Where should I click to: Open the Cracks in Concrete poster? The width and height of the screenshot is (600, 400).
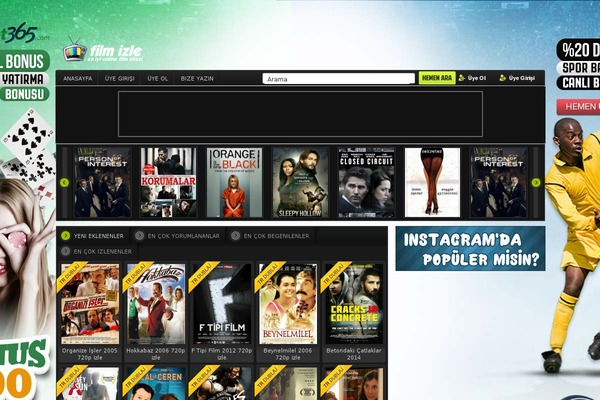point(354,304)
